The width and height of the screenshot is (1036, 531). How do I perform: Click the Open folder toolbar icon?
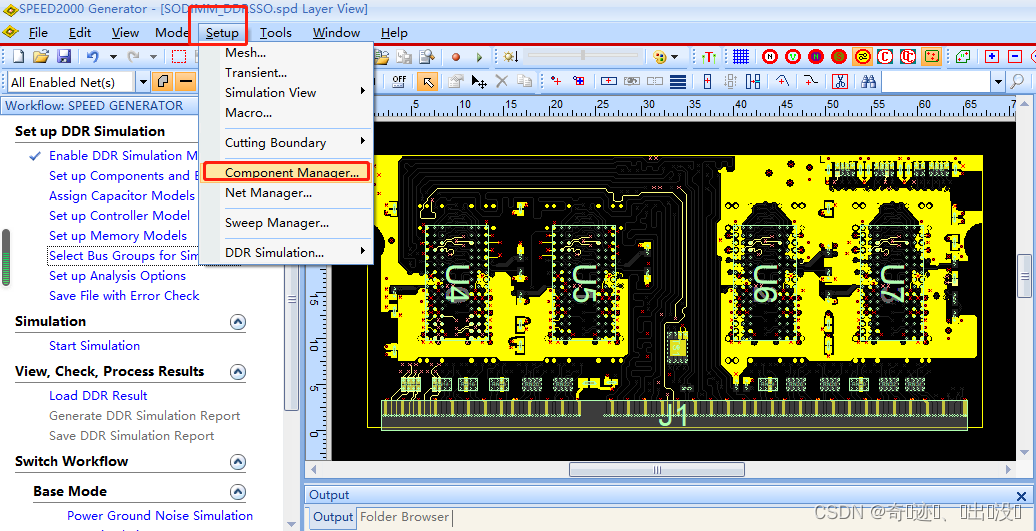pos(41,57)
